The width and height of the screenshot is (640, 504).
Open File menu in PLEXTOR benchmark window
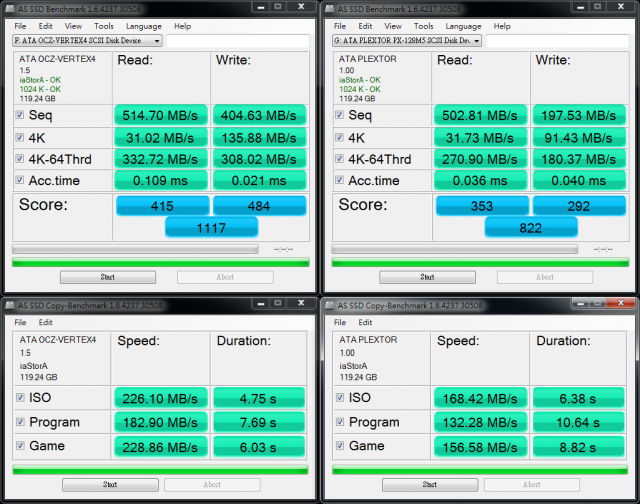pos(340,26)
